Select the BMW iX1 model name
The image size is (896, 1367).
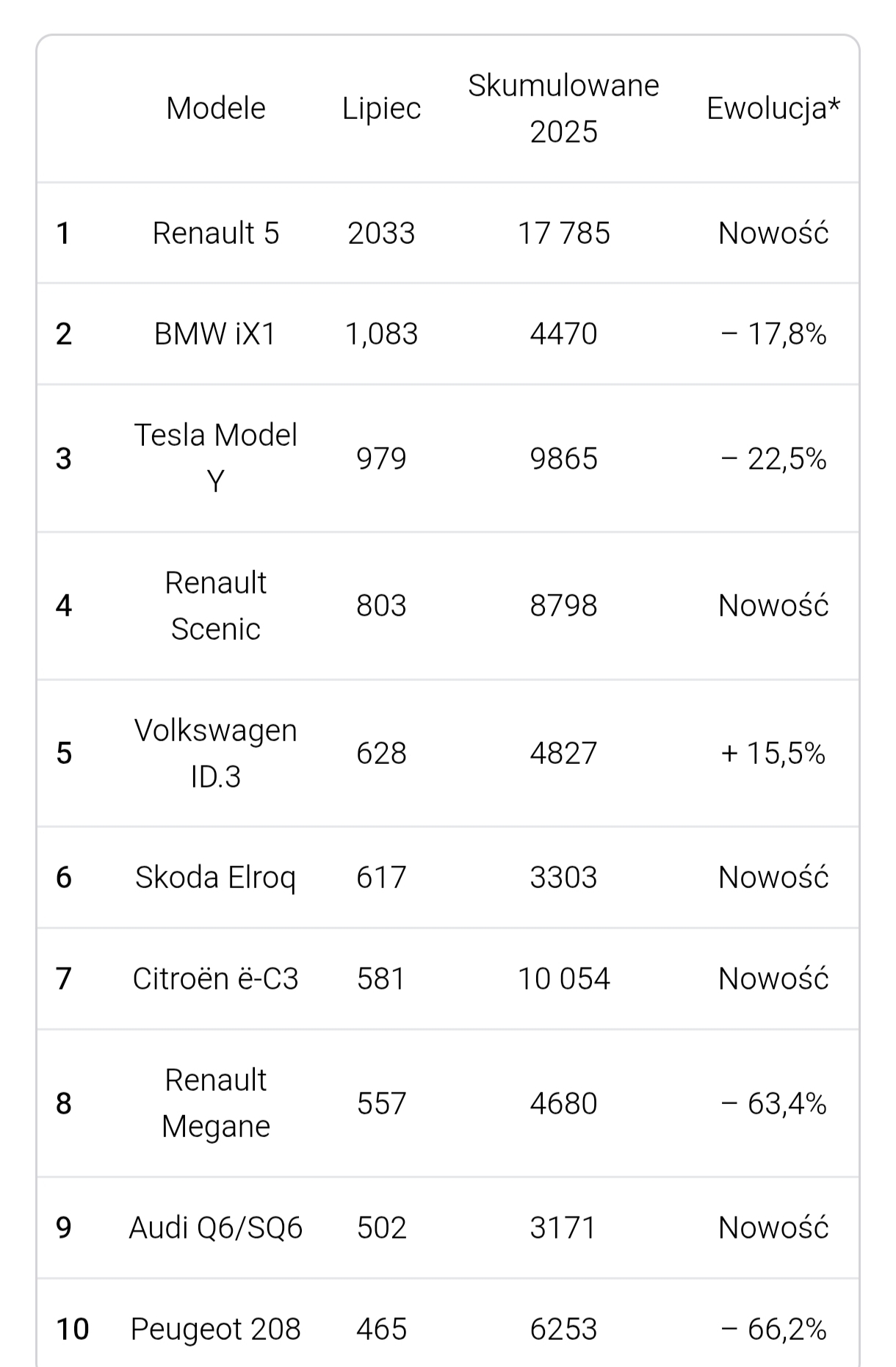point(215,334)
